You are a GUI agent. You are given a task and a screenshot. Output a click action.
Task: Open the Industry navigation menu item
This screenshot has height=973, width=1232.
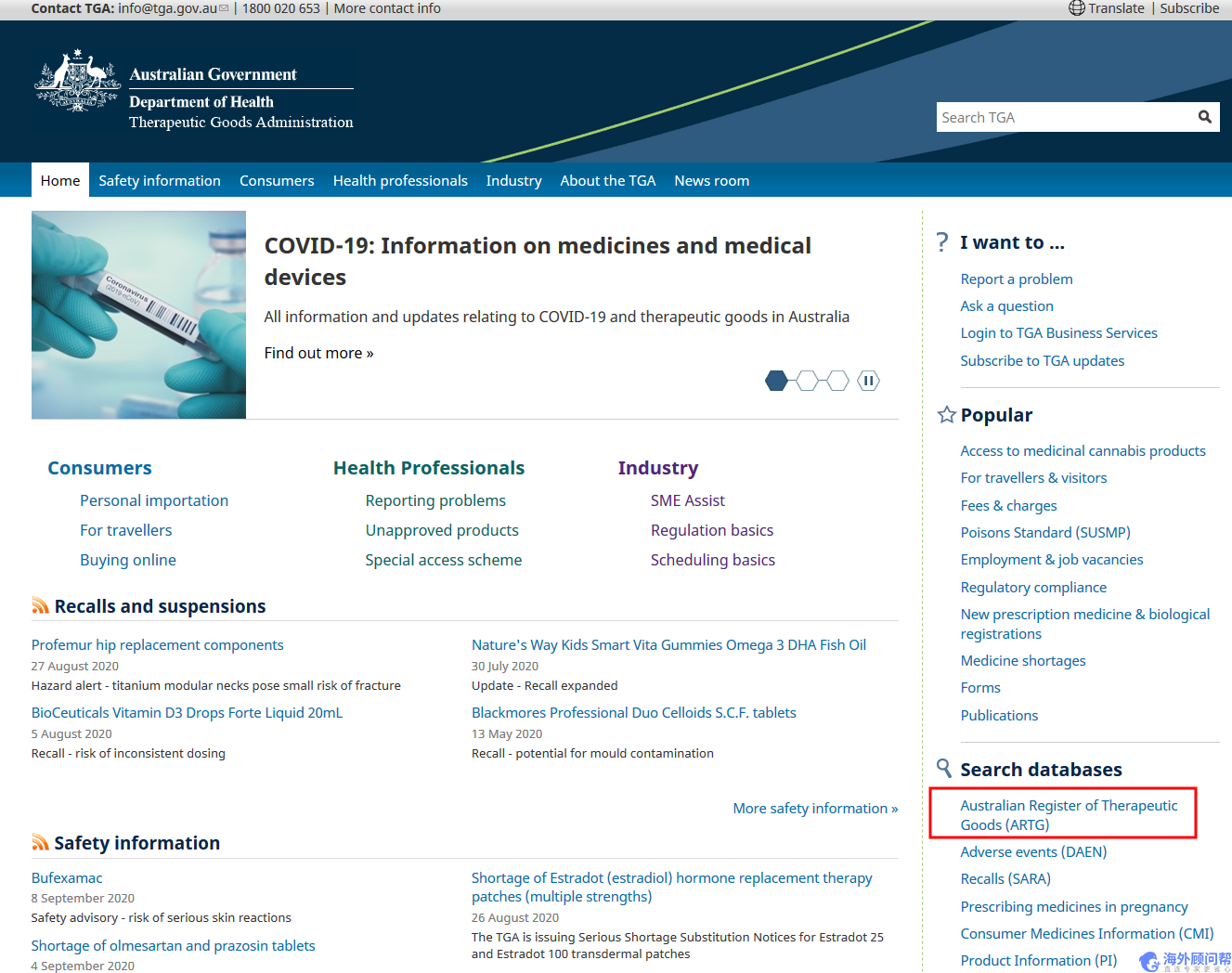pos(513,180)
